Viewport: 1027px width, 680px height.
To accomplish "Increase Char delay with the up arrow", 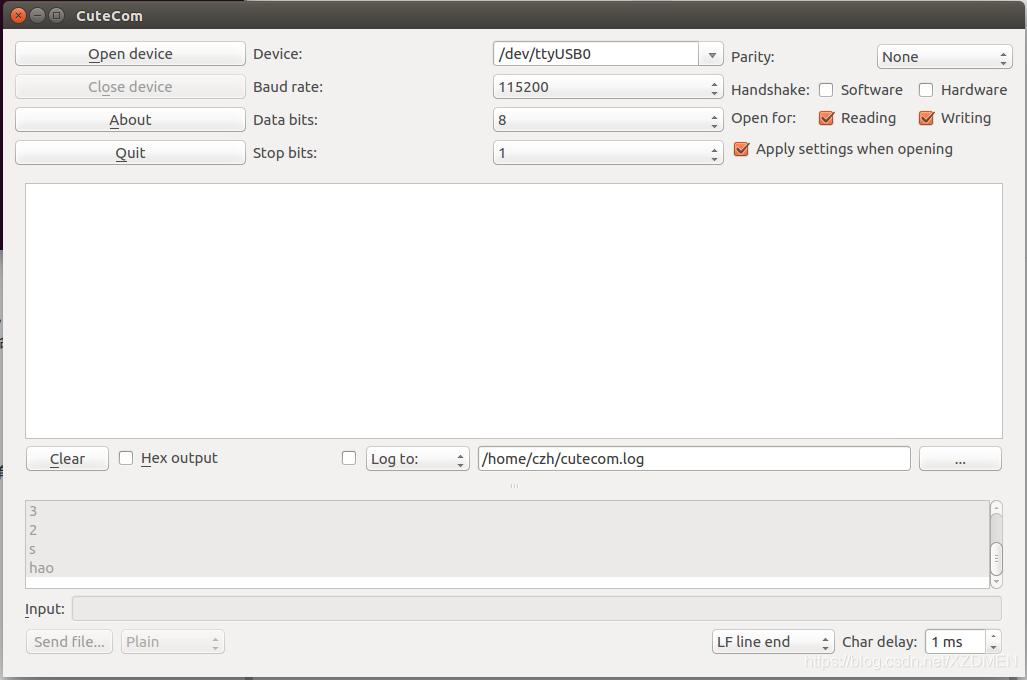I will click(x=994, y=636).
